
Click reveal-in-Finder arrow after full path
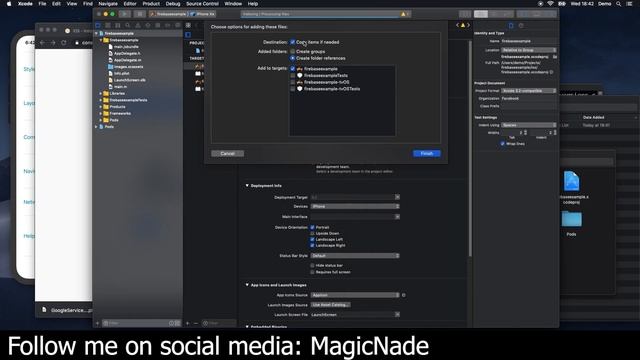pos(551,72)
